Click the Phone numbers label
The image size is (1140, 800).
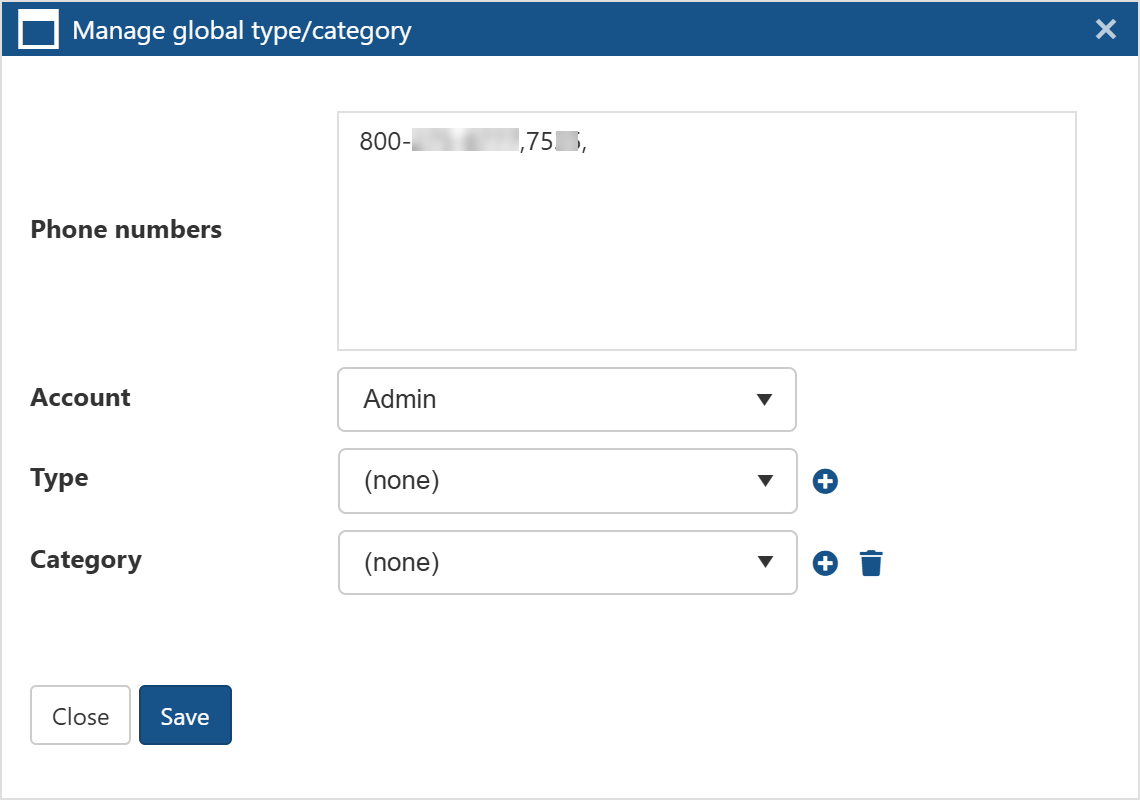(x=126, y=230)
